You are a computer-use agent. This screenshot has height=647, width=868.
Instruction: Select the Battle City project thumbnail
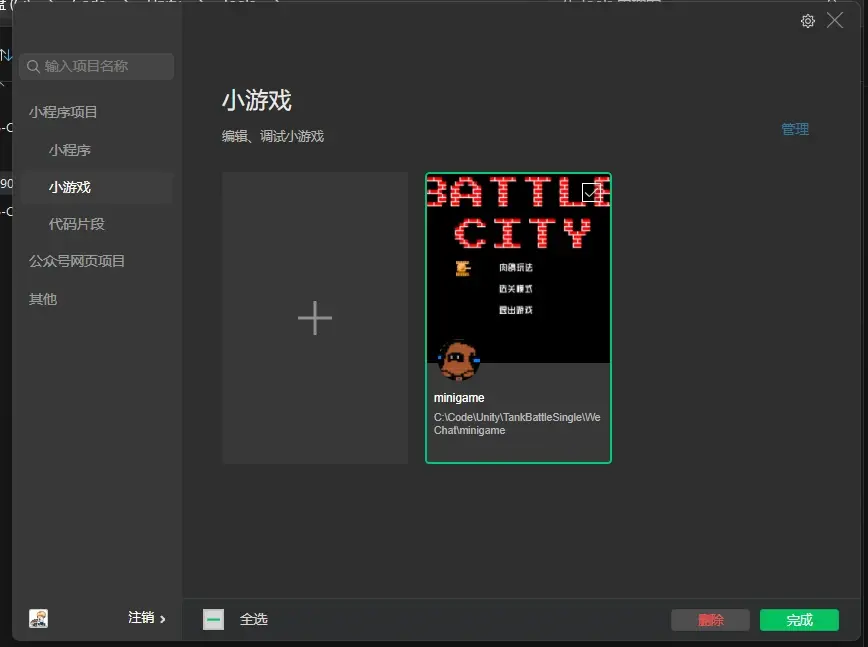(518, 268)
